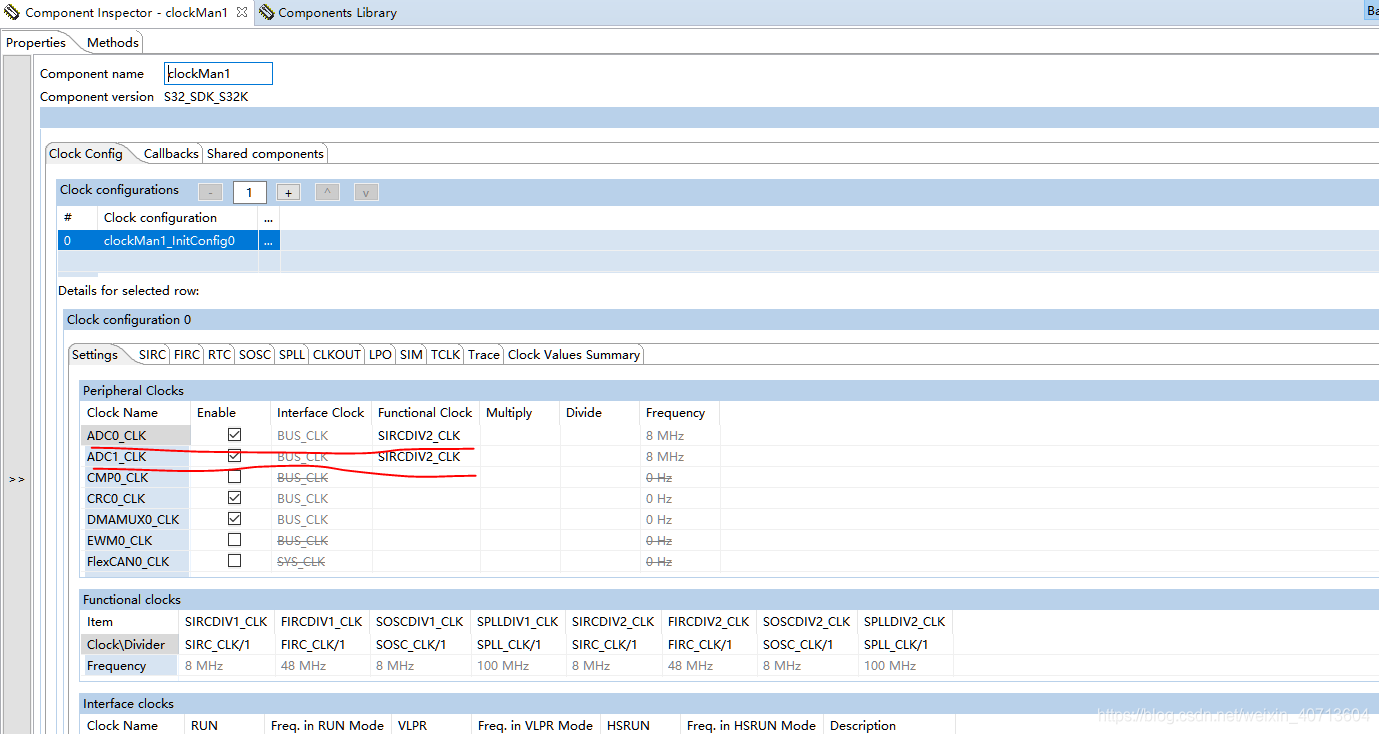1379x734 pixels.
Task: Click SOSCDIV2_CLK divider cell SOSC_CLK/1
Action: tap(807, 644)
